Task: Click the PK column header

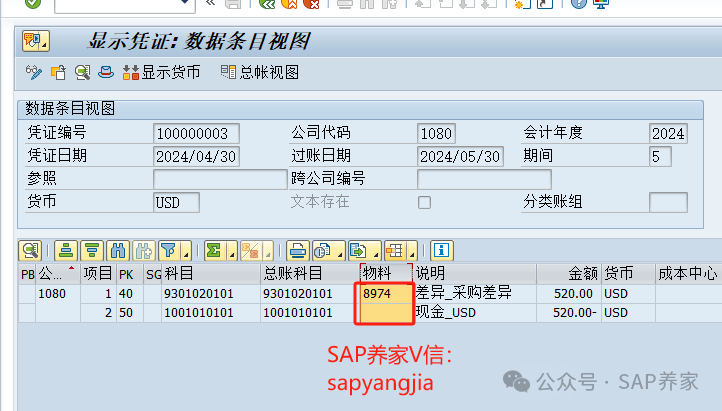Action: [x=129, y=274]
